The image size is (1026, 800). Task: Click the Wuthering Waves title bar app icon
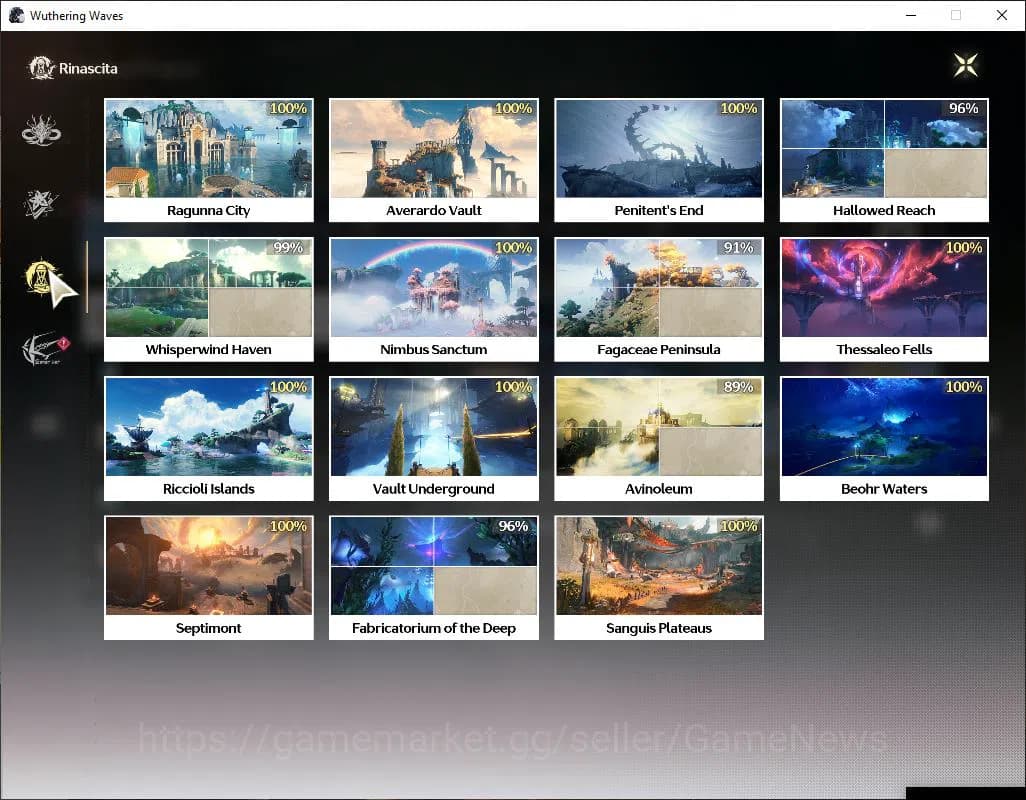pos(16,16)
